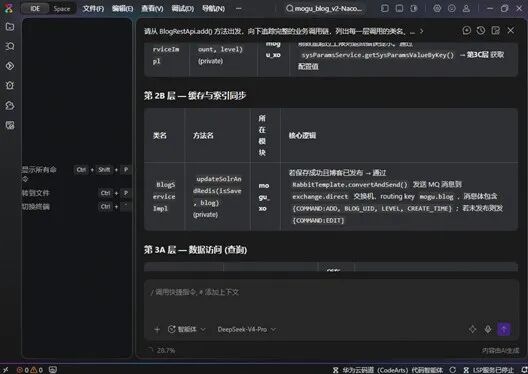Click the updateSolrAndRedis method cell
The image size is (528, 374).
(217, 197)
